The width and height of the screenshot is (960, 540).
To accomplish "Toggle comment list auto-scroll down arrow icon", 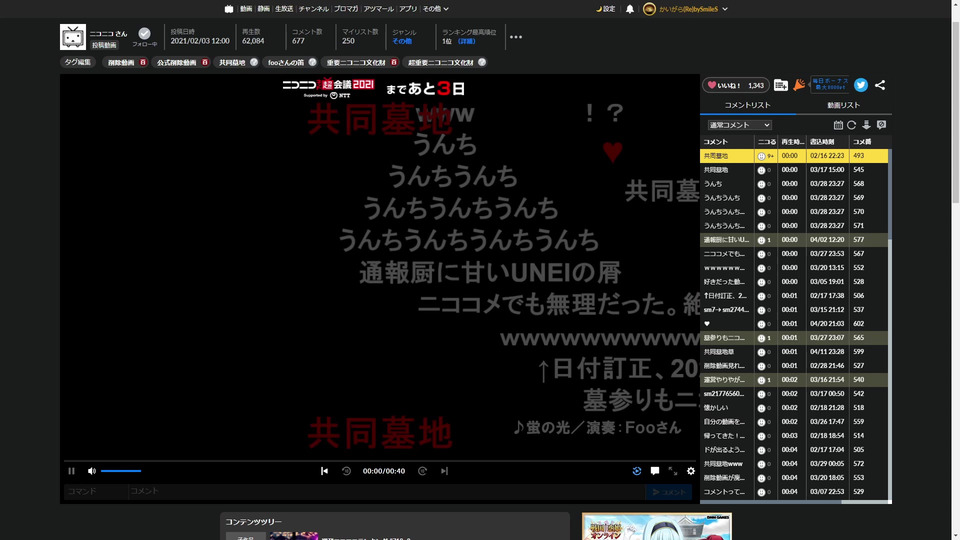I will [x=866, y=125].
